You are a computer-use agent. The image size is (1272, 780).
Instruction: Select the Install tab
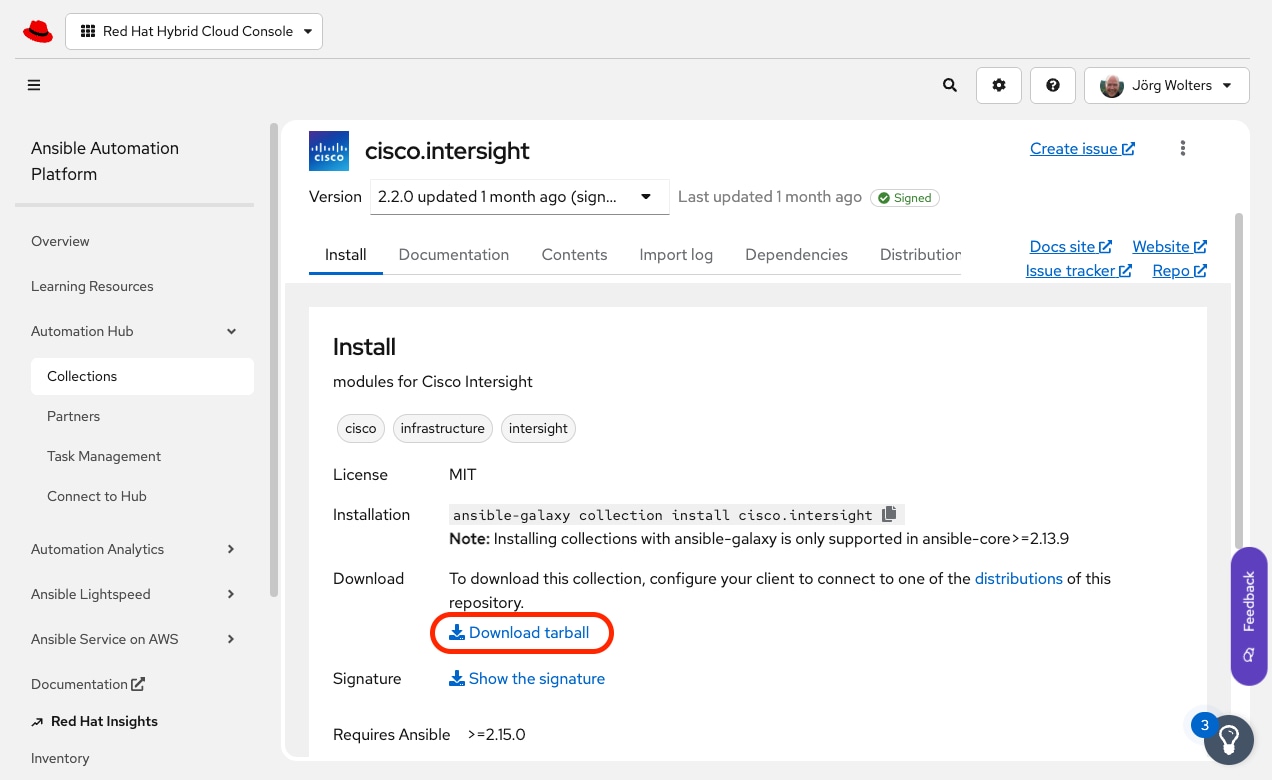346,255
